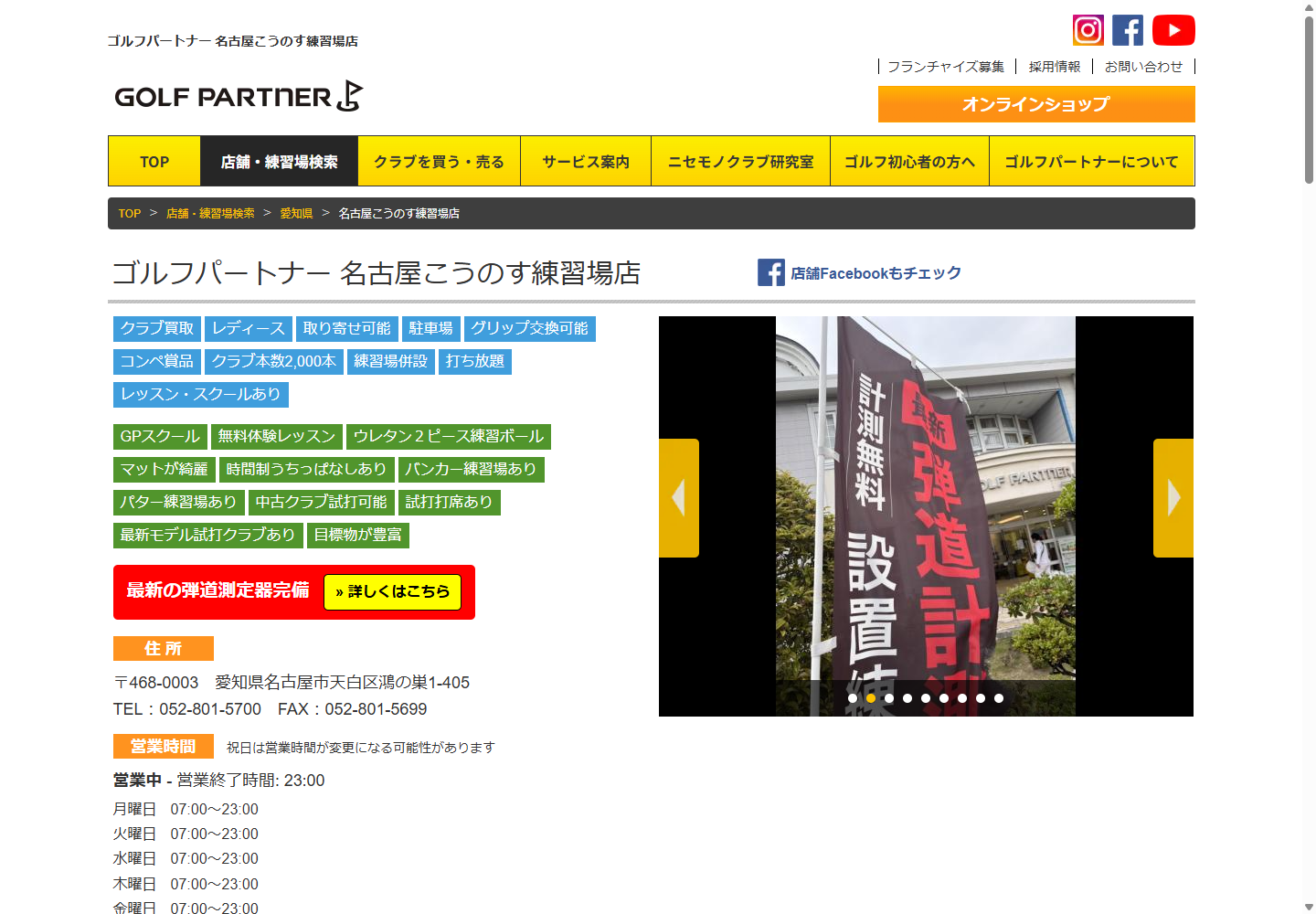
Task: Open 採用情報 link
Action: point(1055,67)
